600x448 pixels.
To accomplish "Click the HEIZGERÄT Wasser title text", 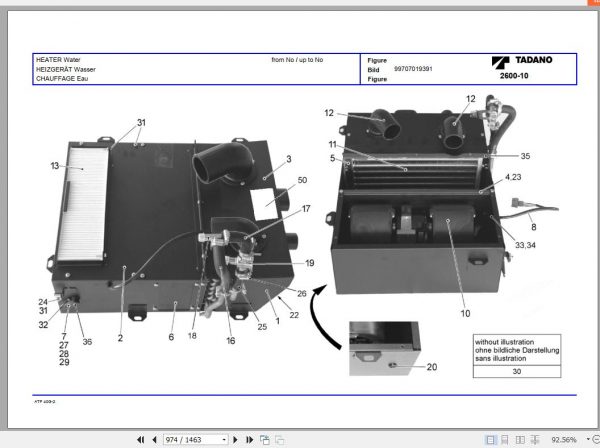I will pyautogui.click(x=66, y=69).
